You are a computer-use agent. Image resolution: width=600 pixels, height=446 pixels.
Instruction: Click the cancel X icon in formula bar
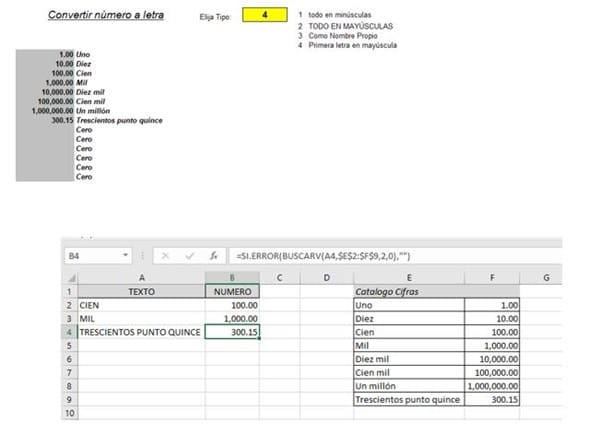165,256
